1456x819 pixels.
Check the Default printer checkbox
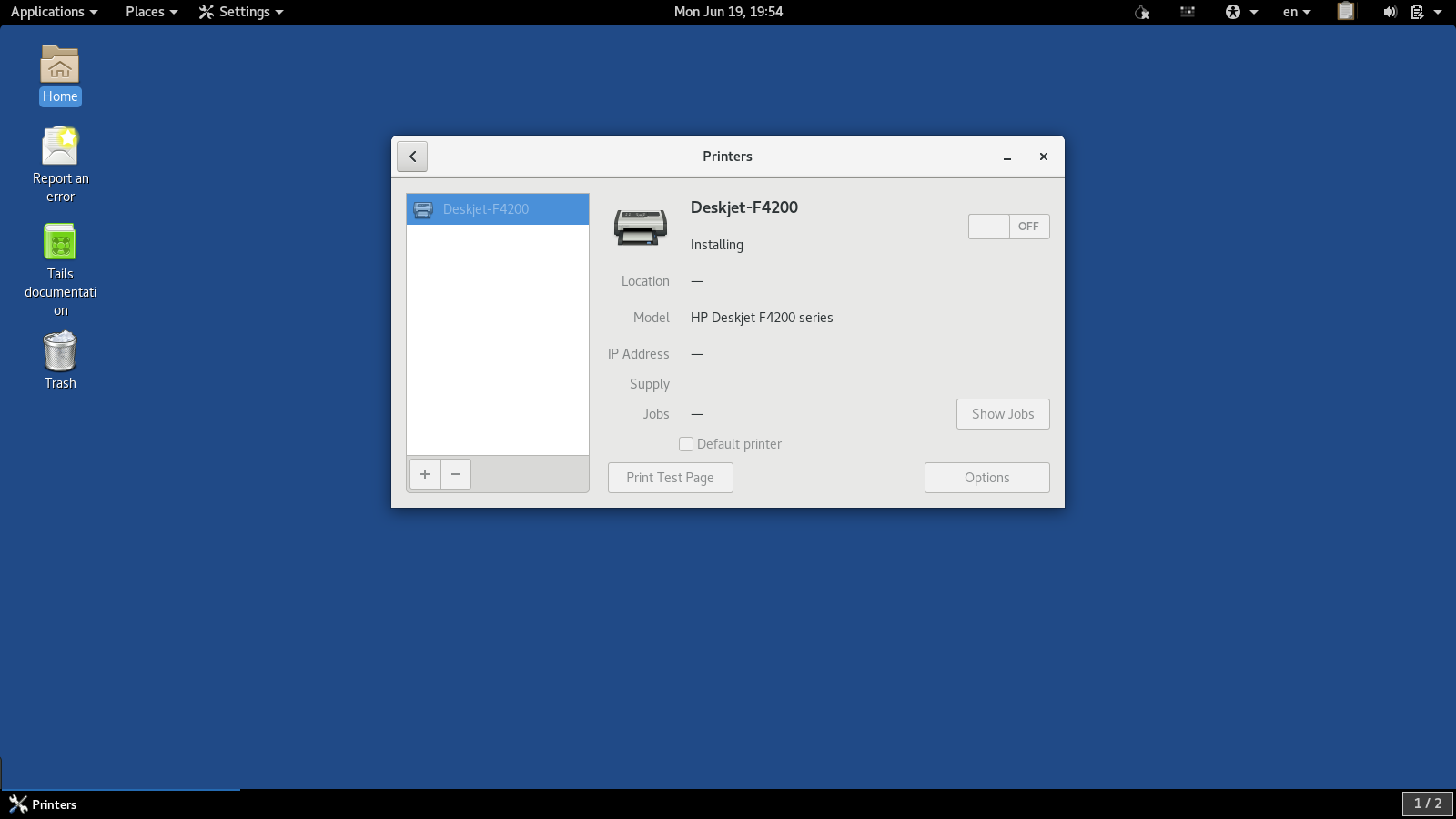pos(686,444)
